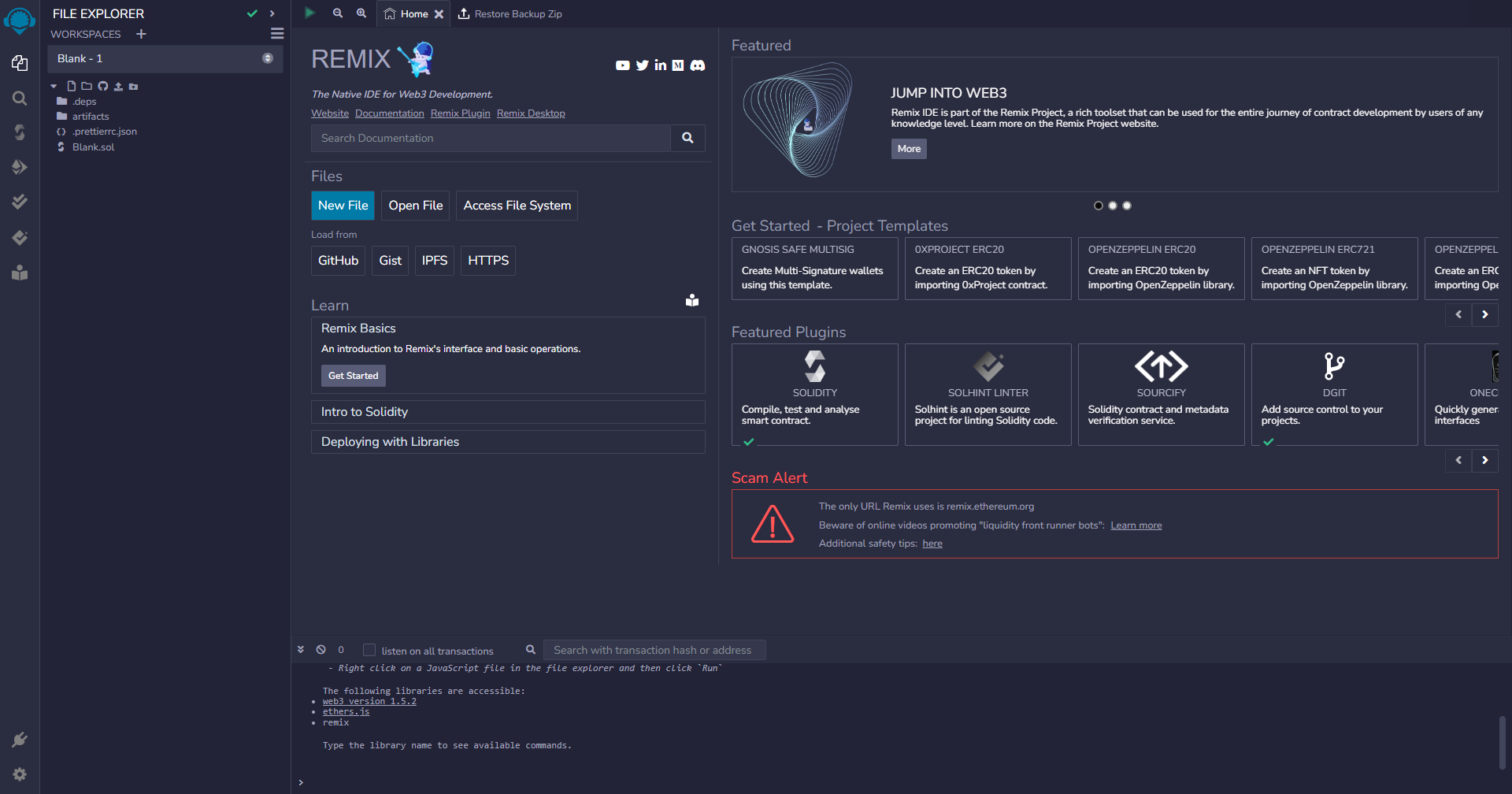Screen dimensions: 1512x794
Task: Open the Documentation link
Action: [389, 113]
